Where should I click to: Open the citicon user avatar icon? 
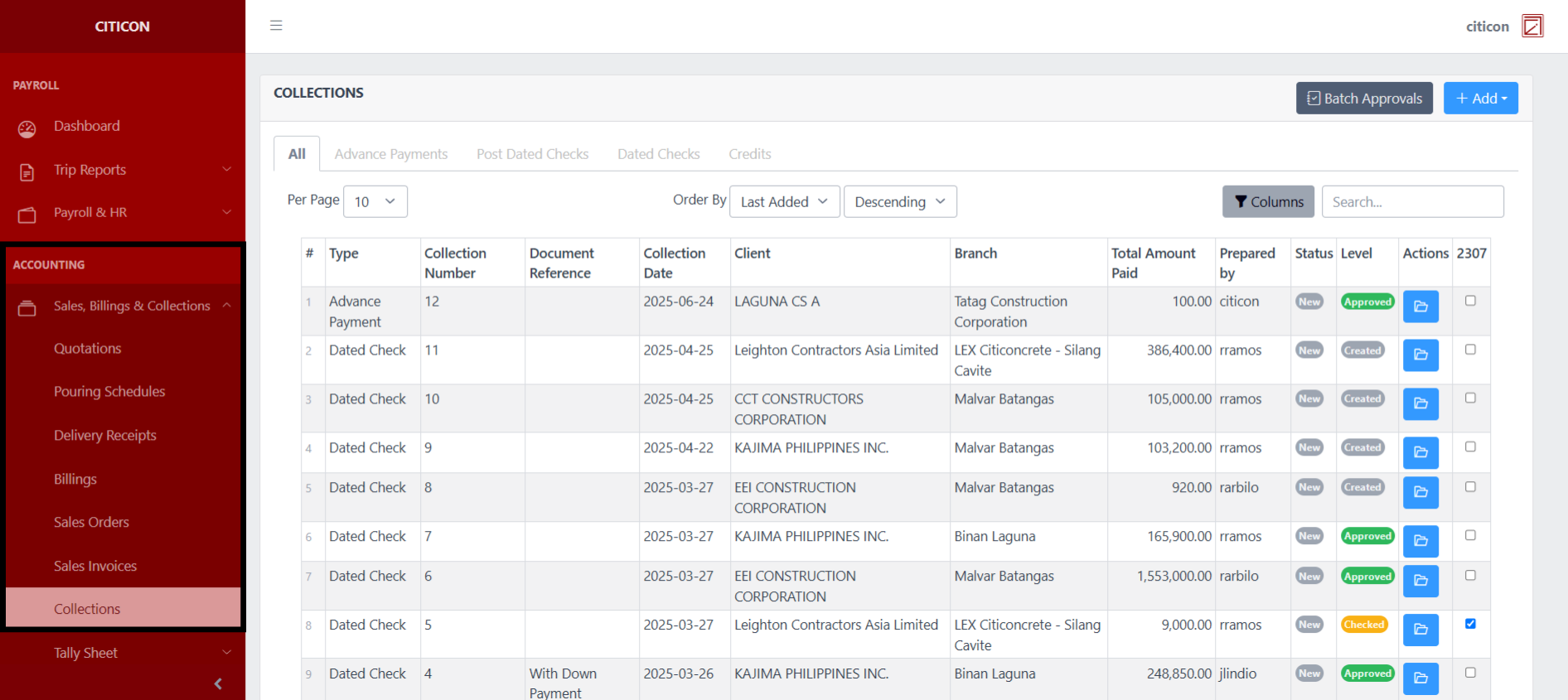[x=1532, y=27]
